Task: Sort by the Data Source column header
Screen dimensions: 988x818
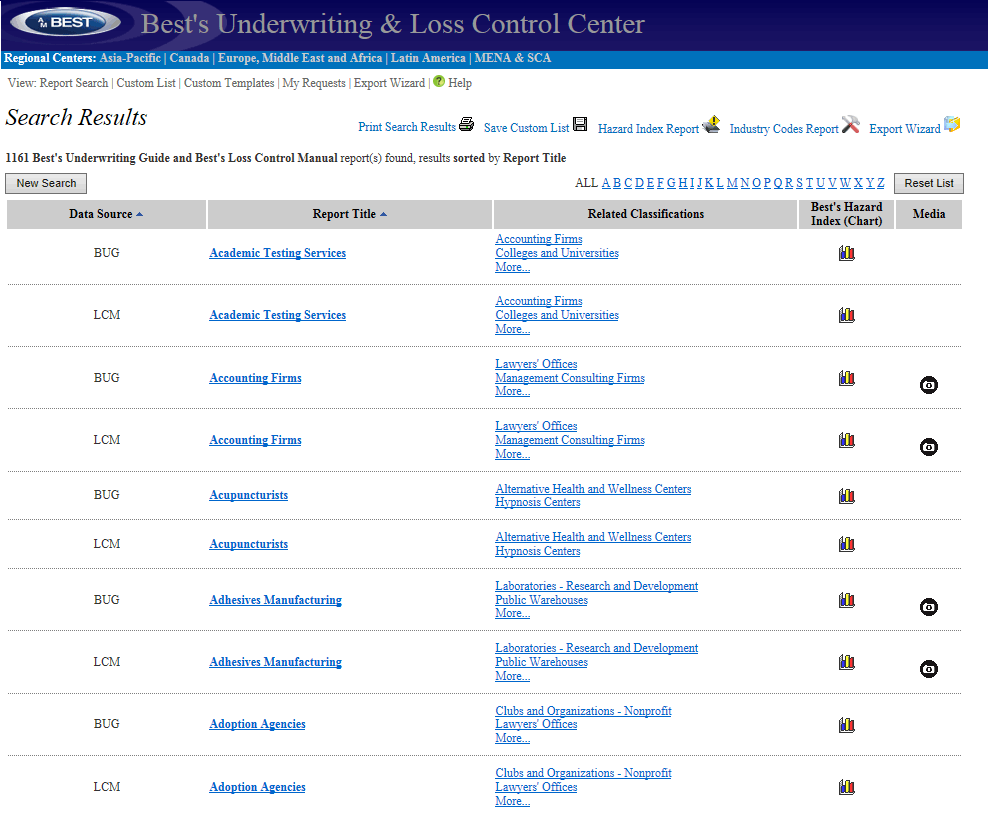Action: coord(106,214)
